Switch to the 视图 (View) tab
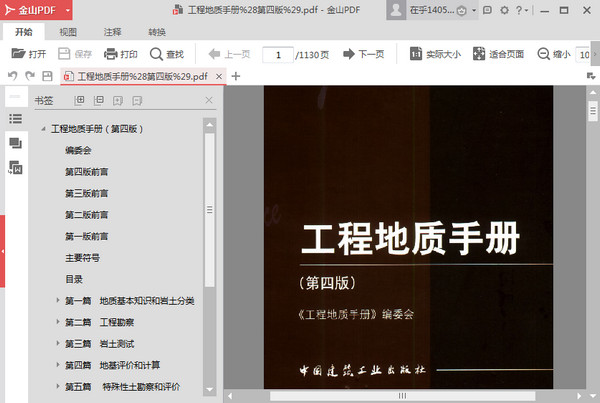The image size is (600, 403). click(68, 32)
